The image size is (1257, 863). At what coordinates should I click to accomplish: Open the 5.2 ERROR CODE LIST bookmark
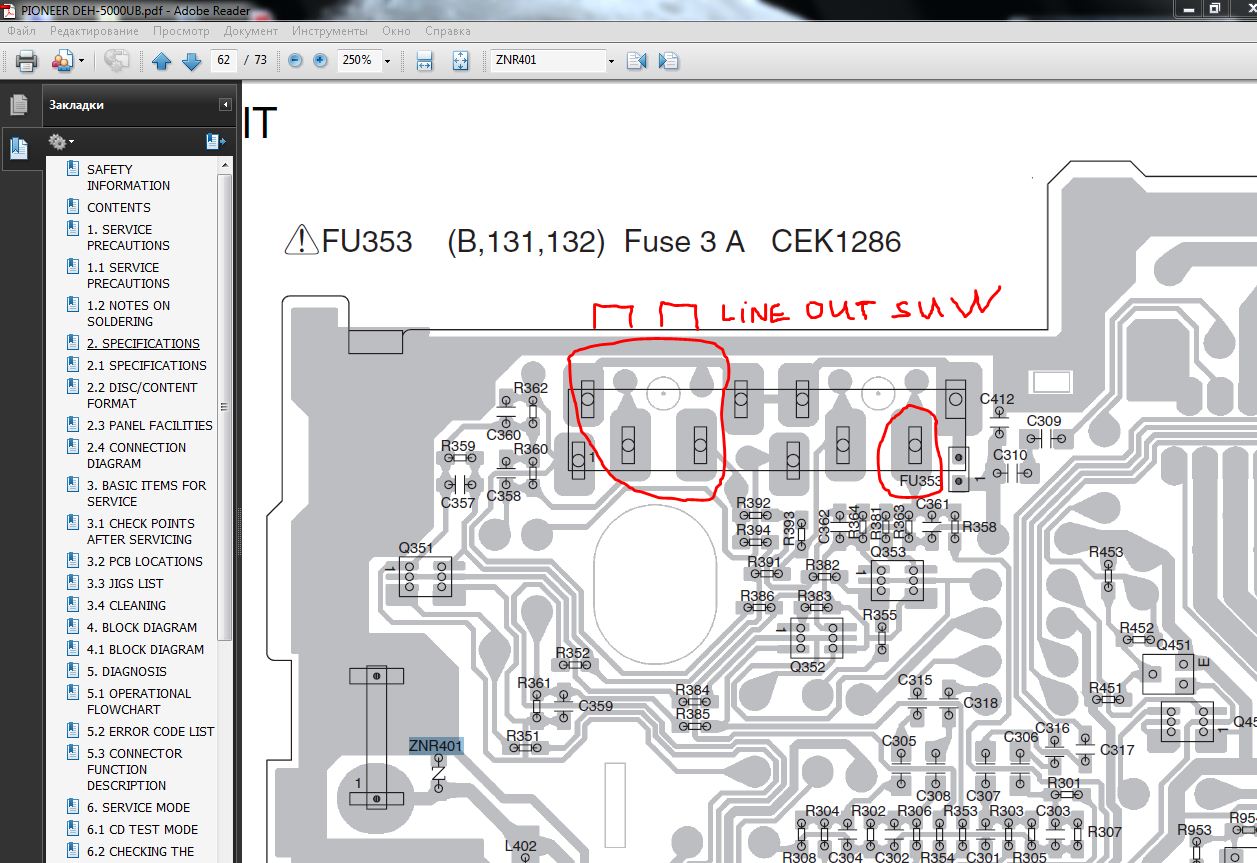[150, 732]
